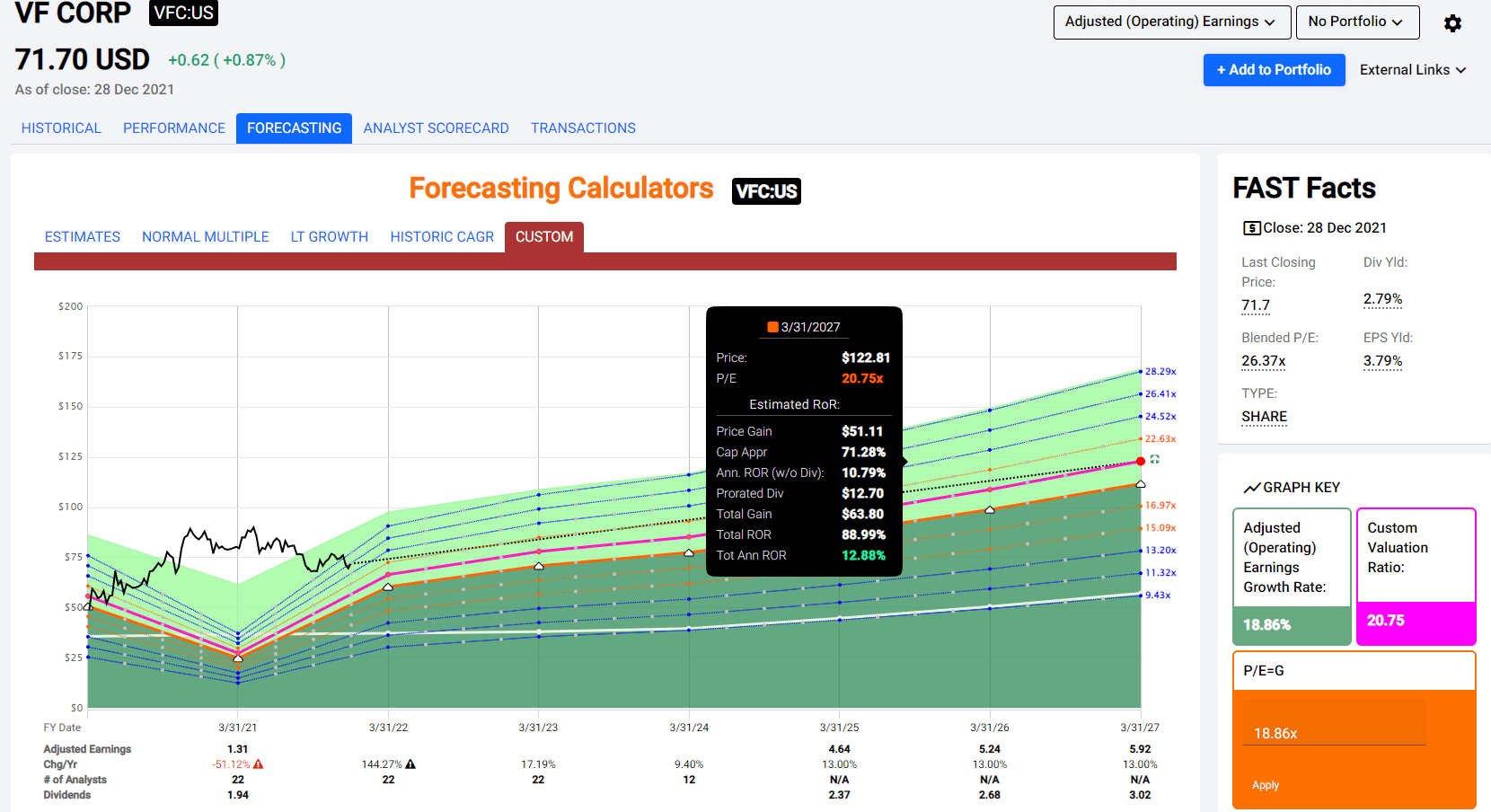Click the 3/31/26 adjusted earnings value 5.24

(990, 749)
